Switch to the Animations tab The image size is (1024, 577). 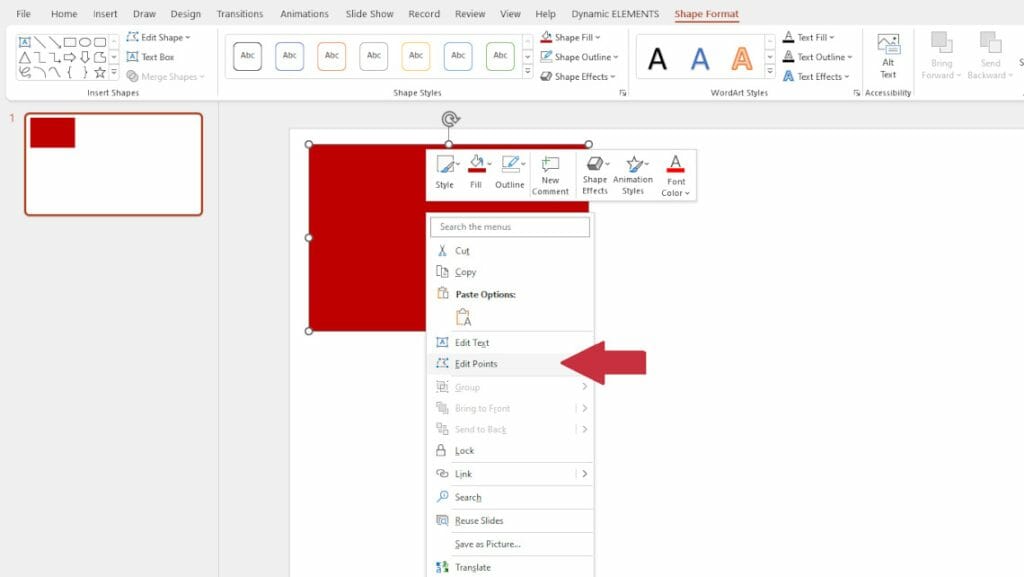[x=304, y=14]
